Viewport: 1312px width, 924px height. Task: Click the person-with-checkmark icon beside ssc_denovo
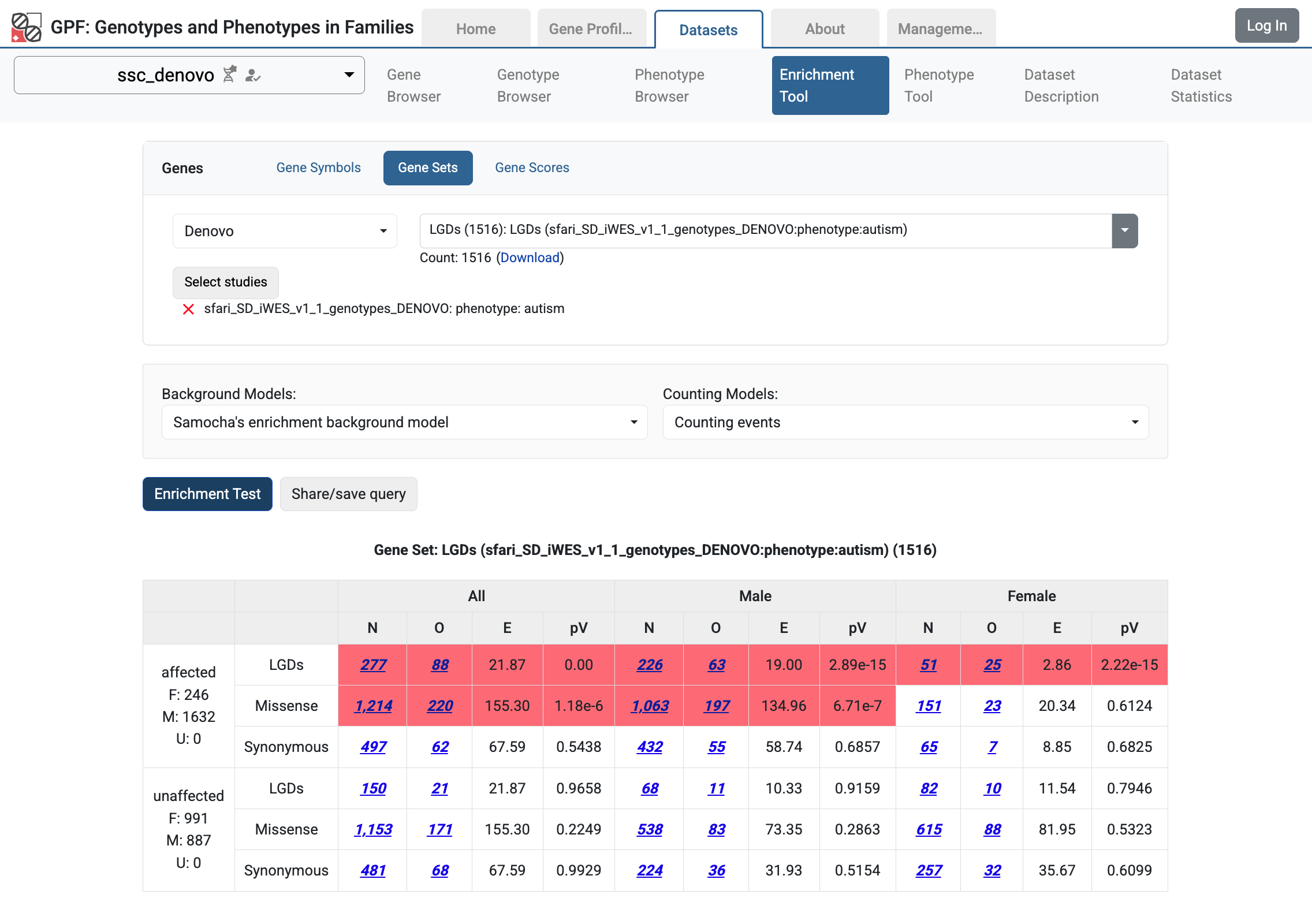(253, 76)
